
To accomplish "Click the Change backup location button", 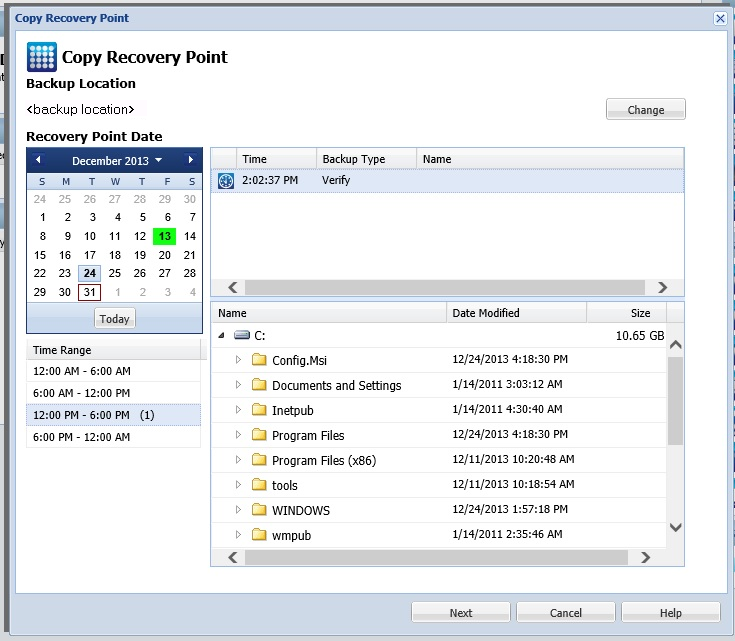I will (x=645, y=110).
